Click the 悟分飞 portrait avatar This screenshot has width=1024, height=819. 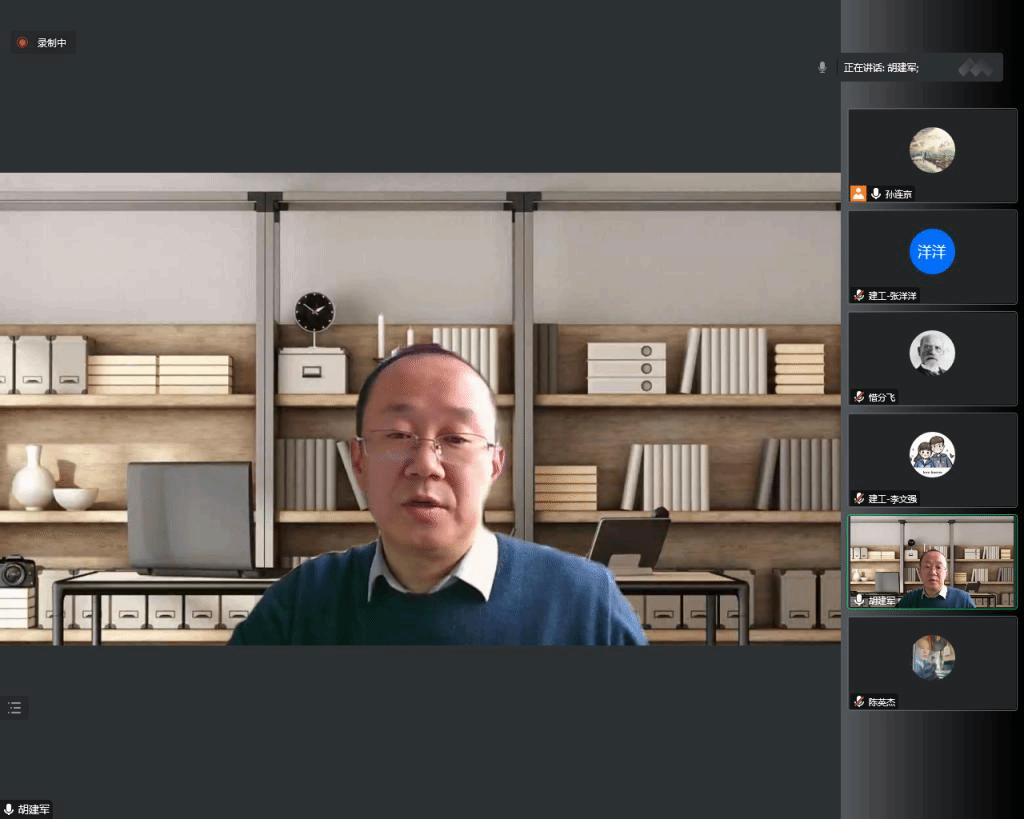pyautogui.click(x=932, y=353)
